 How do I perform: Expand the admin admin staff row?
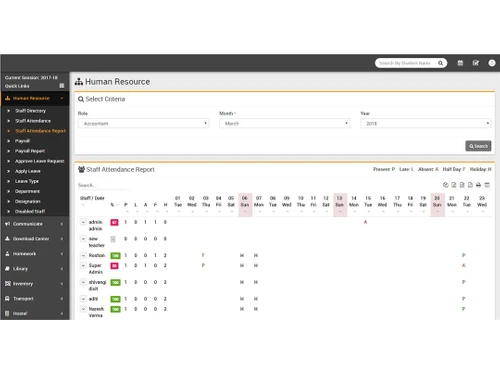point(83,222)
